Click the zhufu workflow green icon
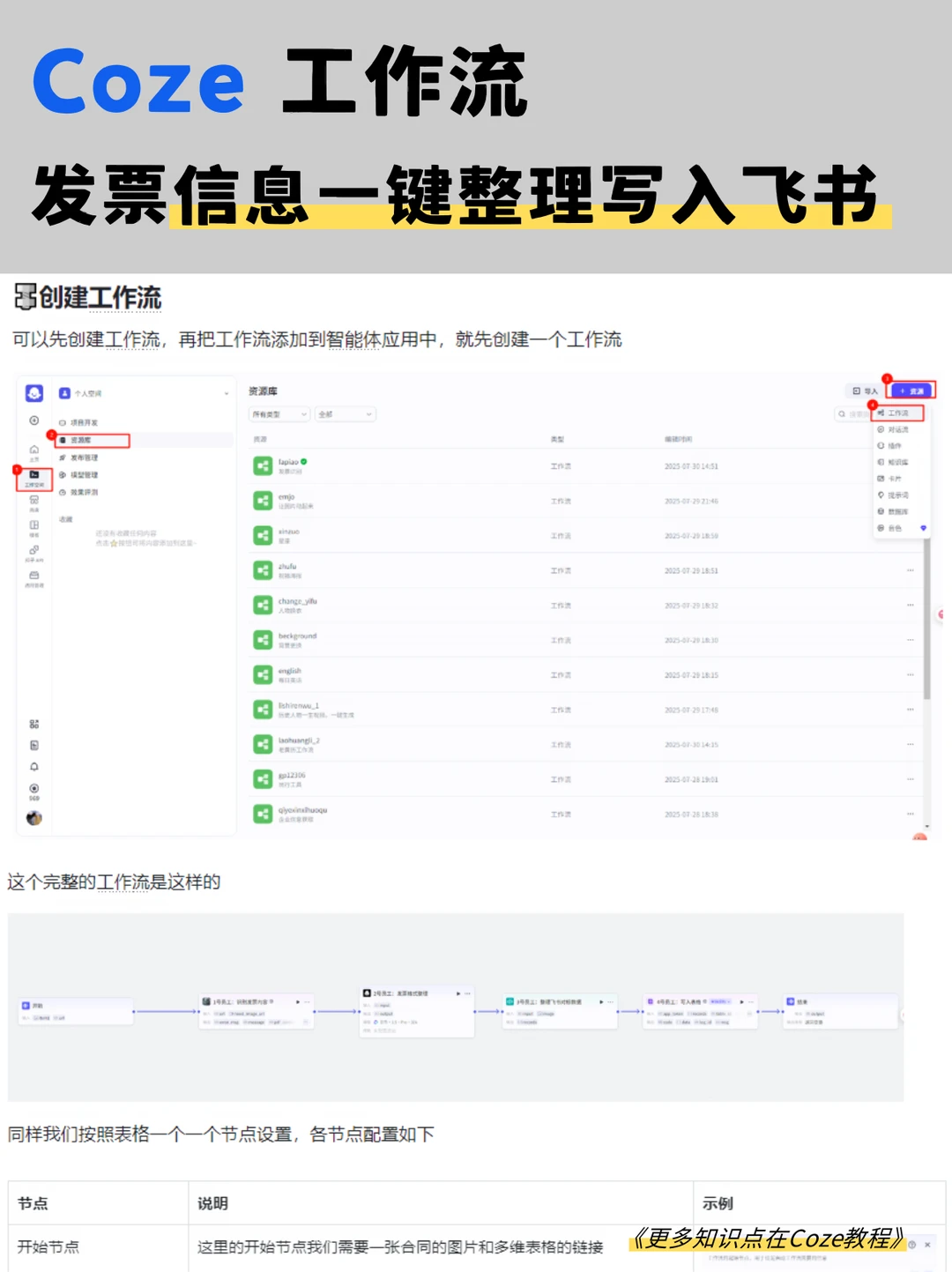Viewport: 952px width, 1272px height. [x=263, y=570]
